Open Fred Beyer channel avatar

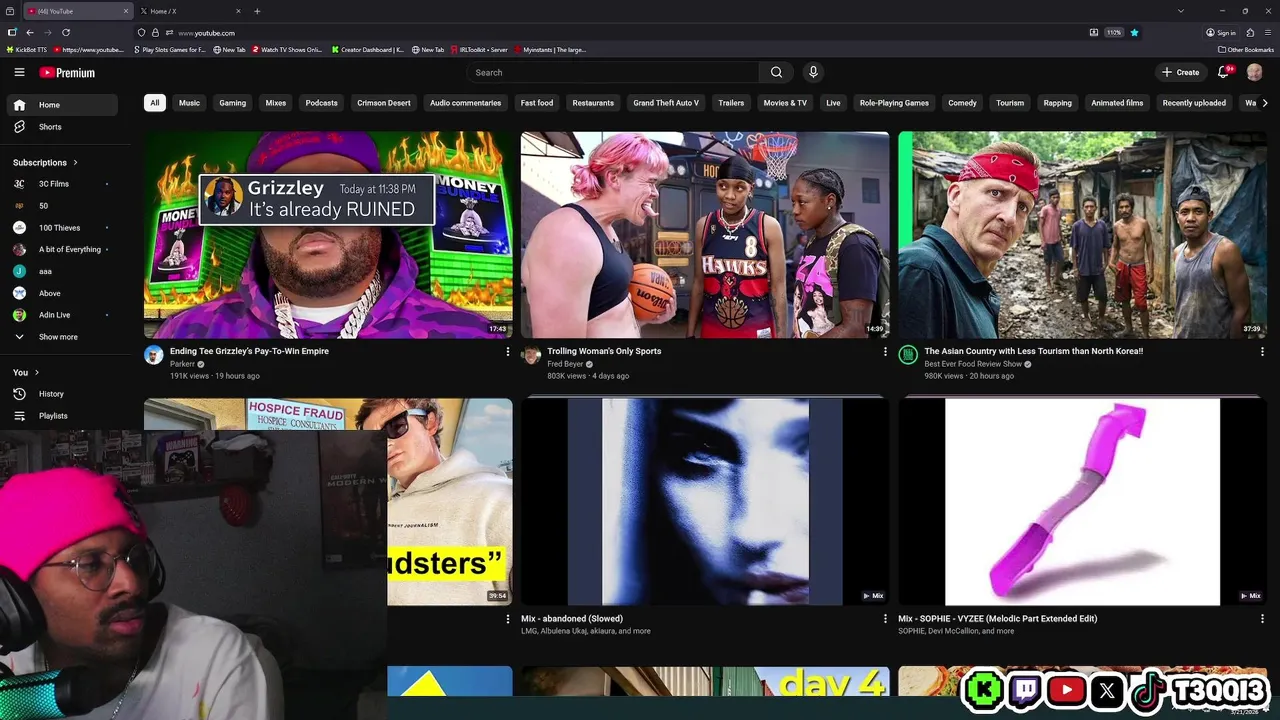(532, 355)
